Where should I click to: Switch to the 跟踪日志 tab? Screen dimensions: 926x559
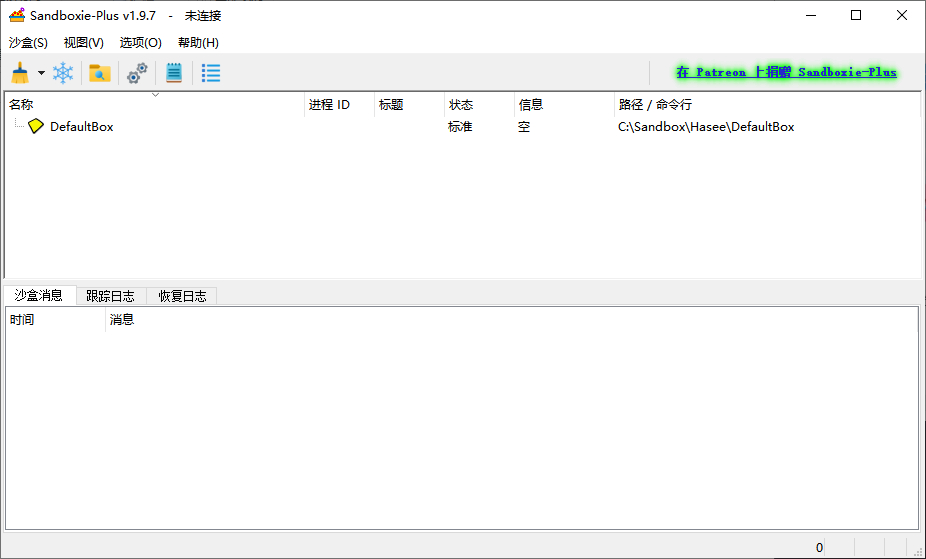[x=110, y=296]
